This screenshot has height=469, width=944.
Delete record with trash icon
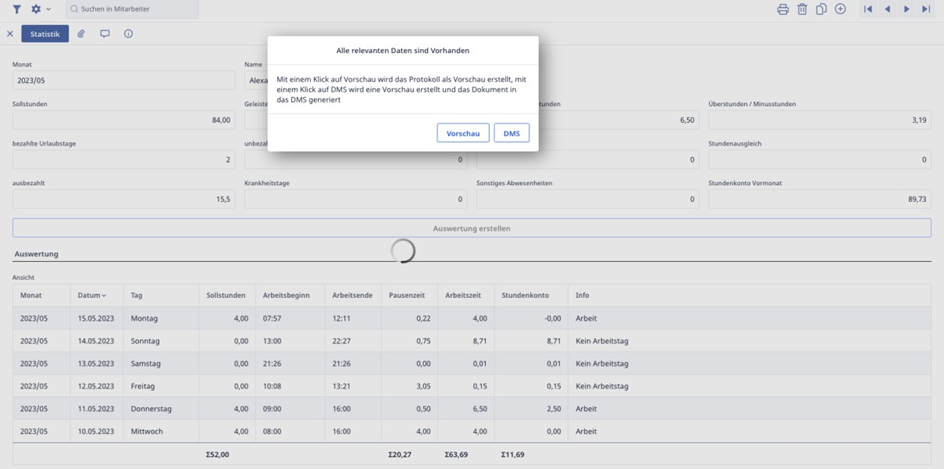click(x=802, y=9)
